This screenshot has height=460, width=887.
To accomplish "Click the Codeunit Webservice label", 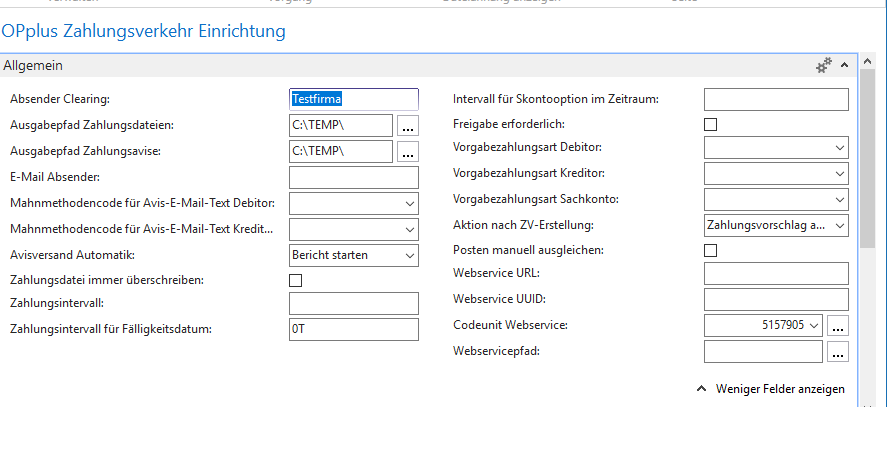I will (510, 325).
